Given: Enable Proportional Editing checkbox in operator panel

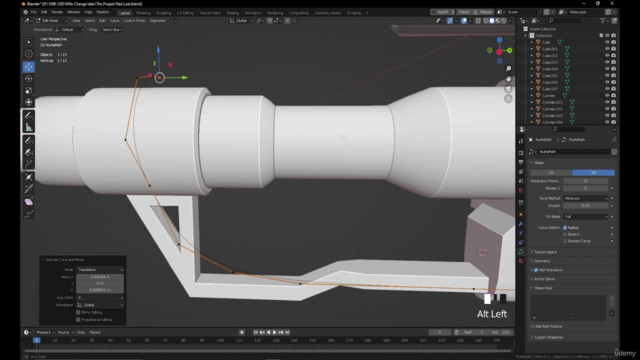Looking at the screenshot, I should [x=78, y=320].
